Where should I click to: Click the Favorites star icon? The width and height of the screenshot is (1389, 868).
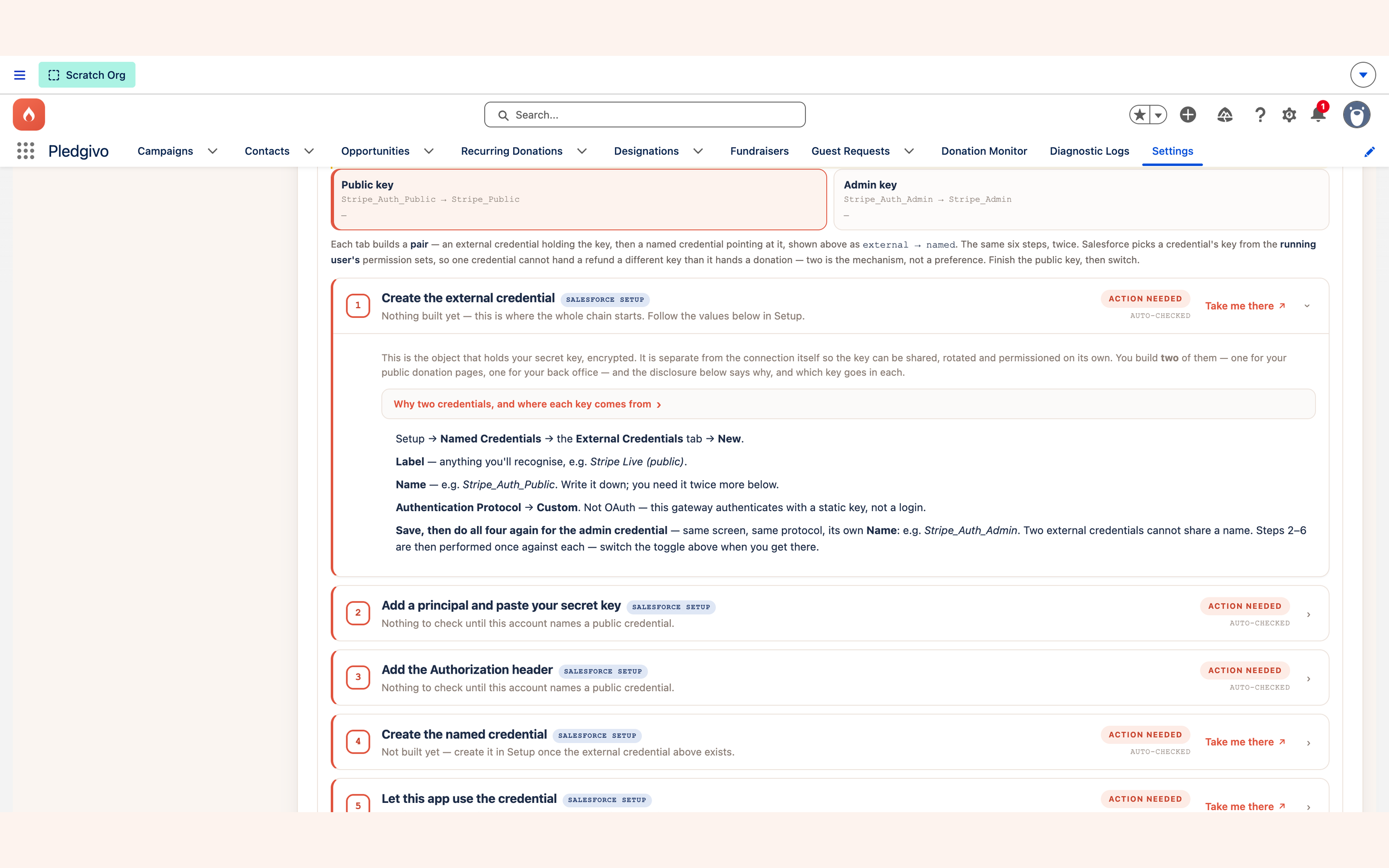[1140, 115]
